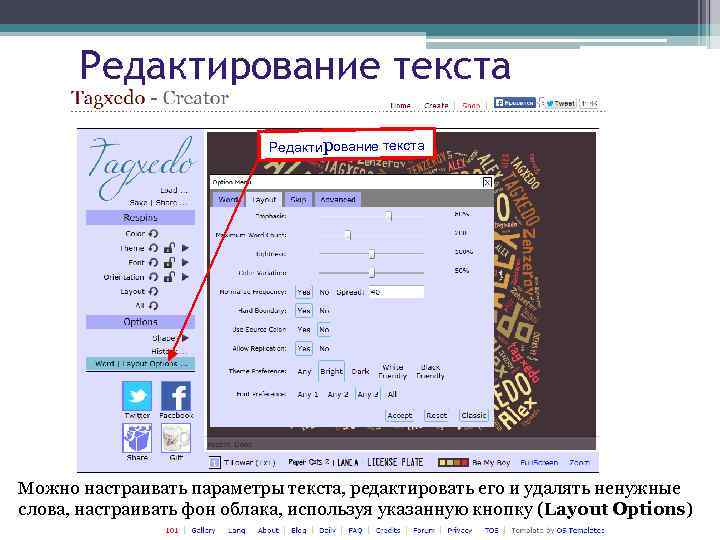Screen dimensions: 720x540
Task: Click Load in the sidebar
Action: coord(174,190)
